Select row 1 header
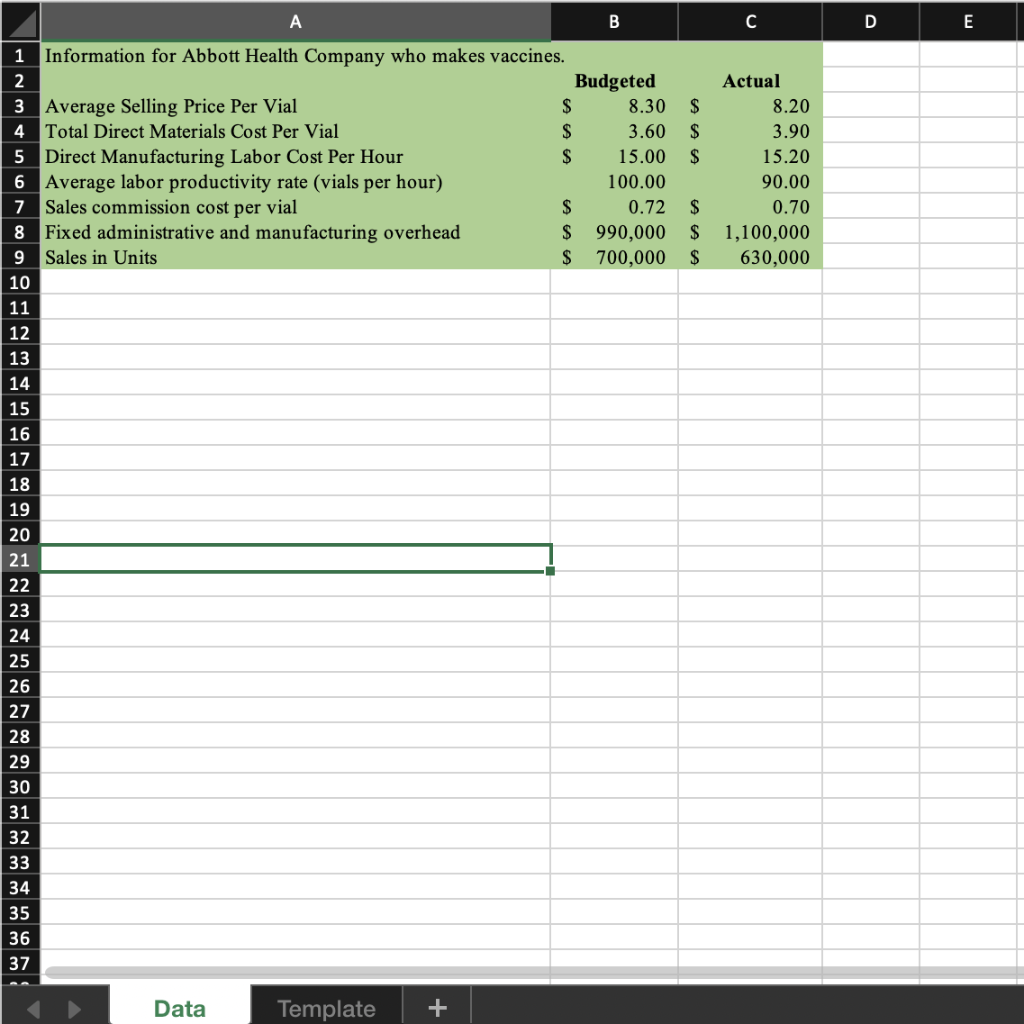Image resolution: width=1024 pixels, height=1024 pixels. [x=20, y=56]
